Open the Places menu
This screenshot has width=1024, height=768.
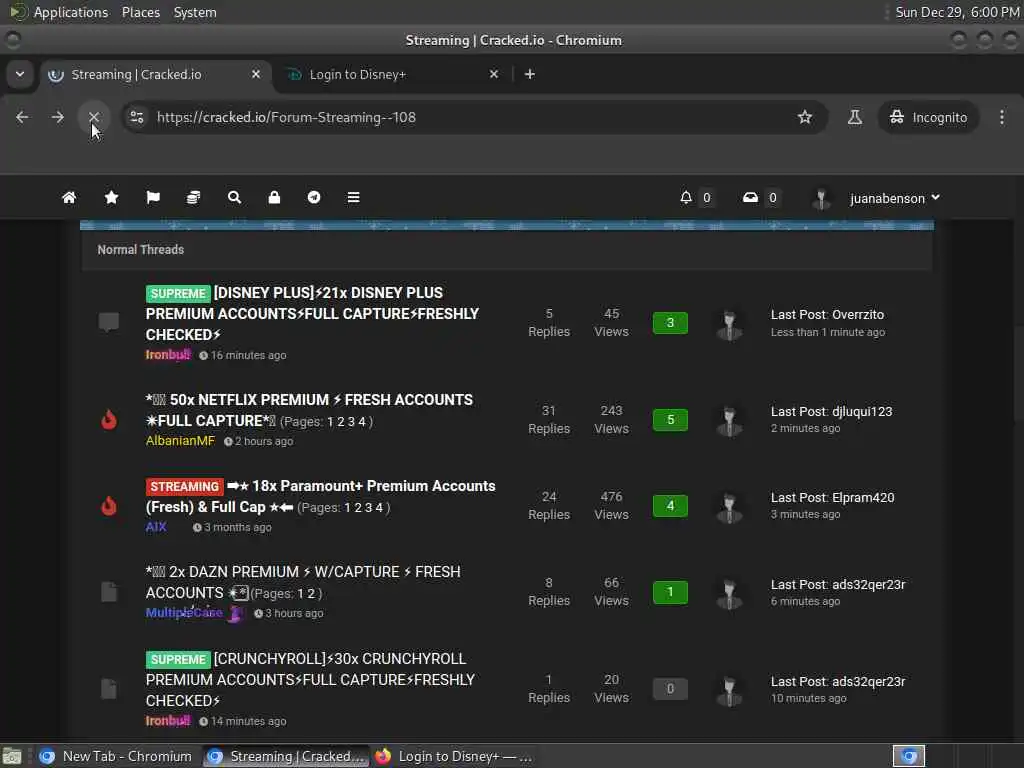click(x=140, y=12)
